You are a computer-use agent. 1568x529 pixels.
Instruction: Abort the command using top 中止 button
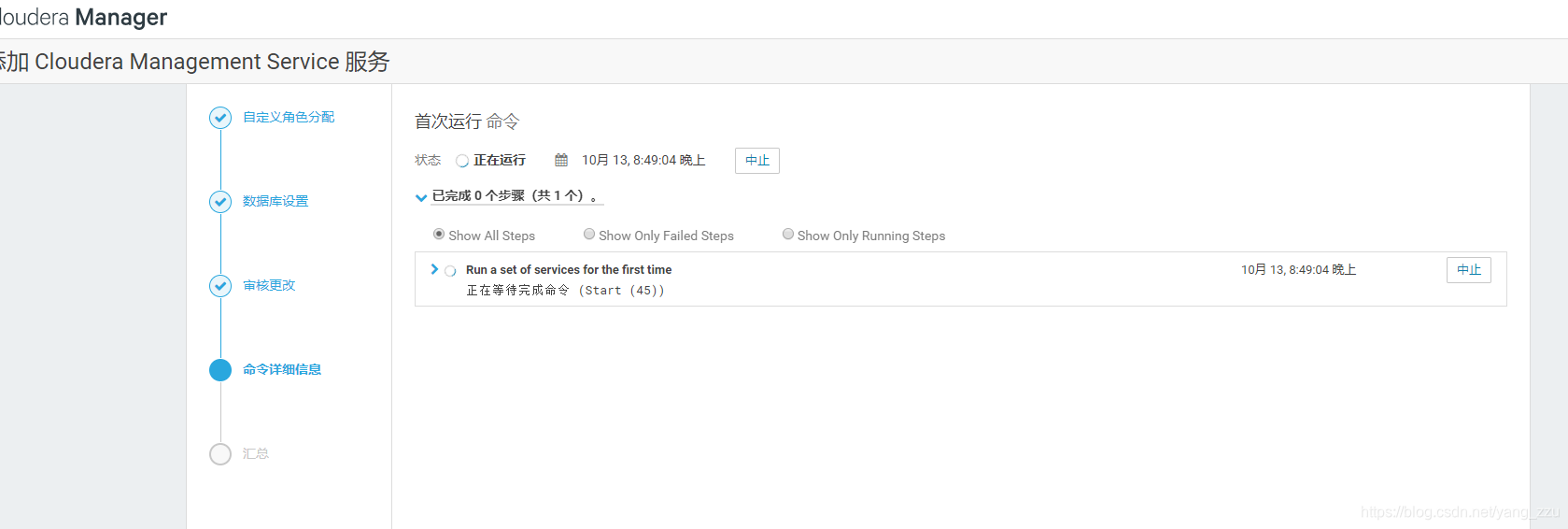point(757,161)
